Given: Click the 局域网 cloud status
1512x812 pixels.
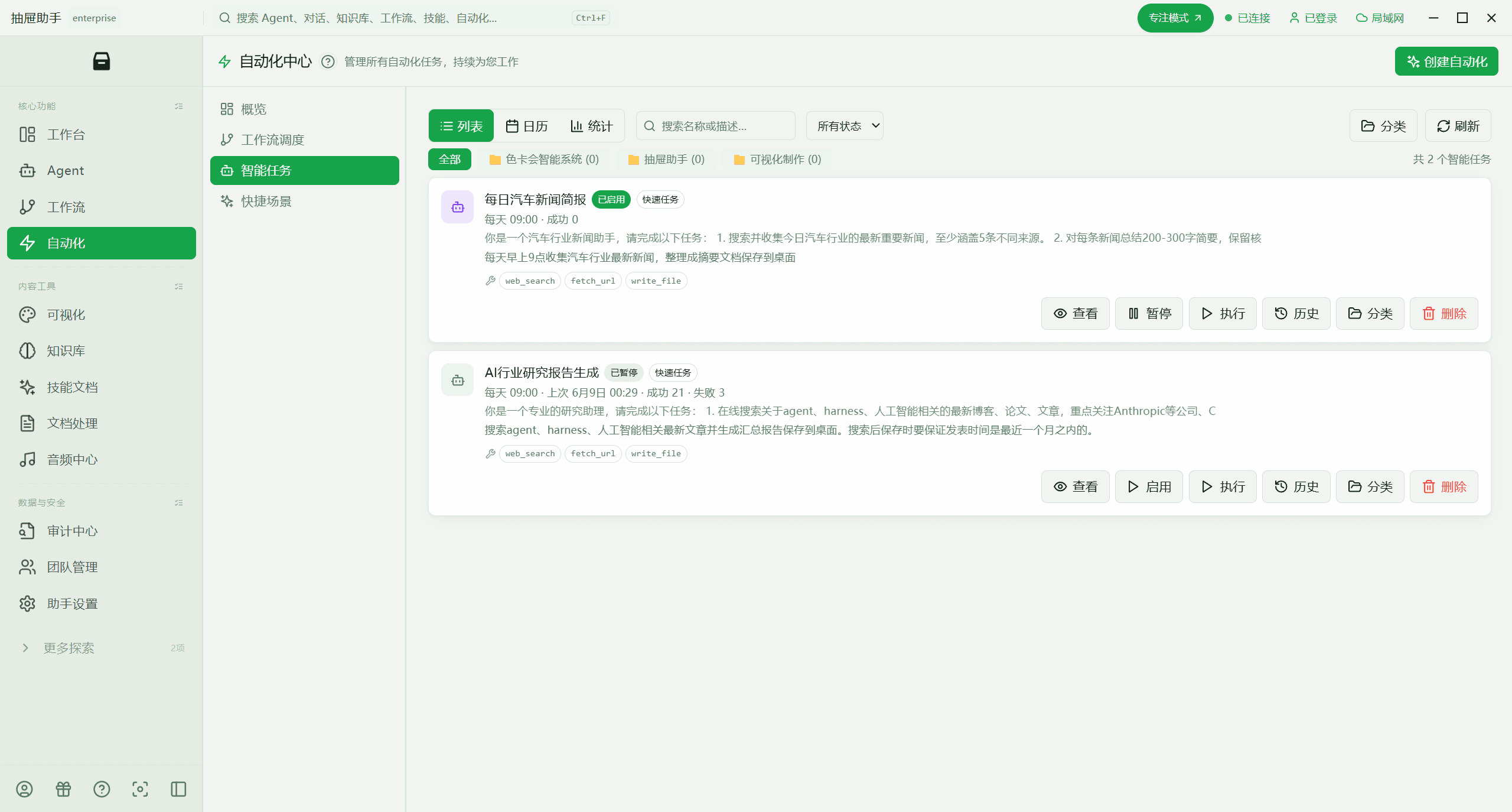Looking at the screenshot, I should pyautogui.click(x=1380, y=18).
